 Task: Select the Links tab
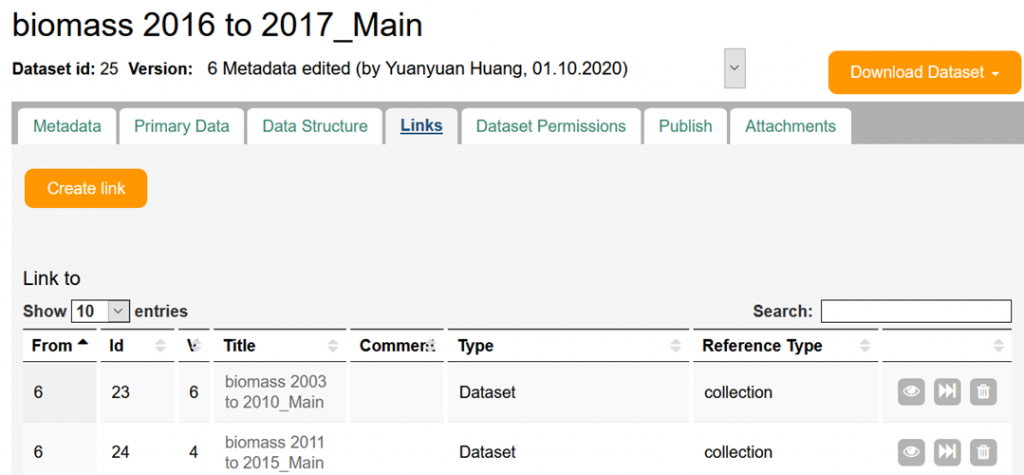coord(421,126)
